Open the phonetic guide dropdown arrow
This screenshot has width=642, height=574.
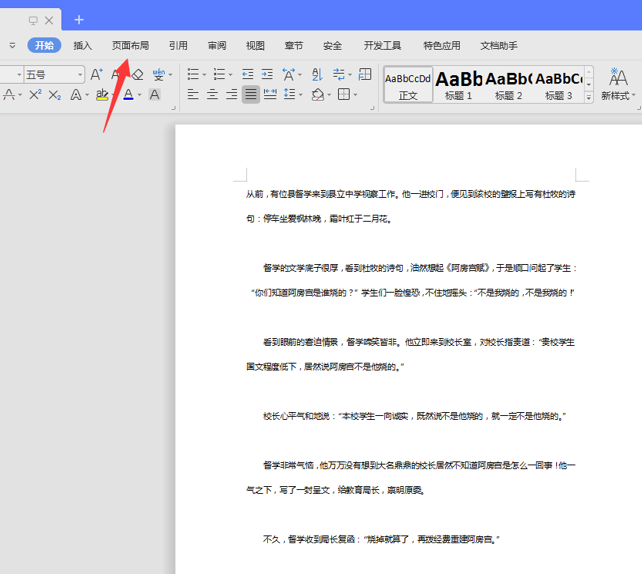tap(170, 75)
